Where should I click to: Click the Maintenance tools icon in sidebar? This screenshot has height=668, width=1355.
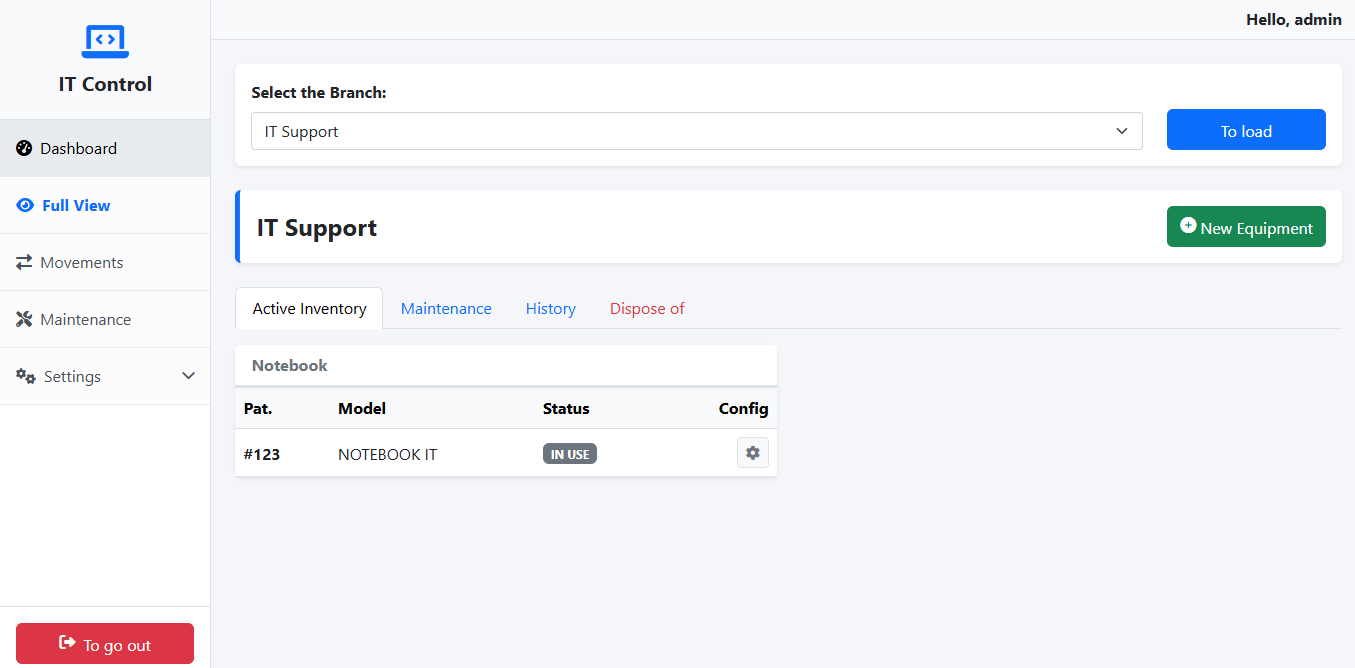coord(24,320)
